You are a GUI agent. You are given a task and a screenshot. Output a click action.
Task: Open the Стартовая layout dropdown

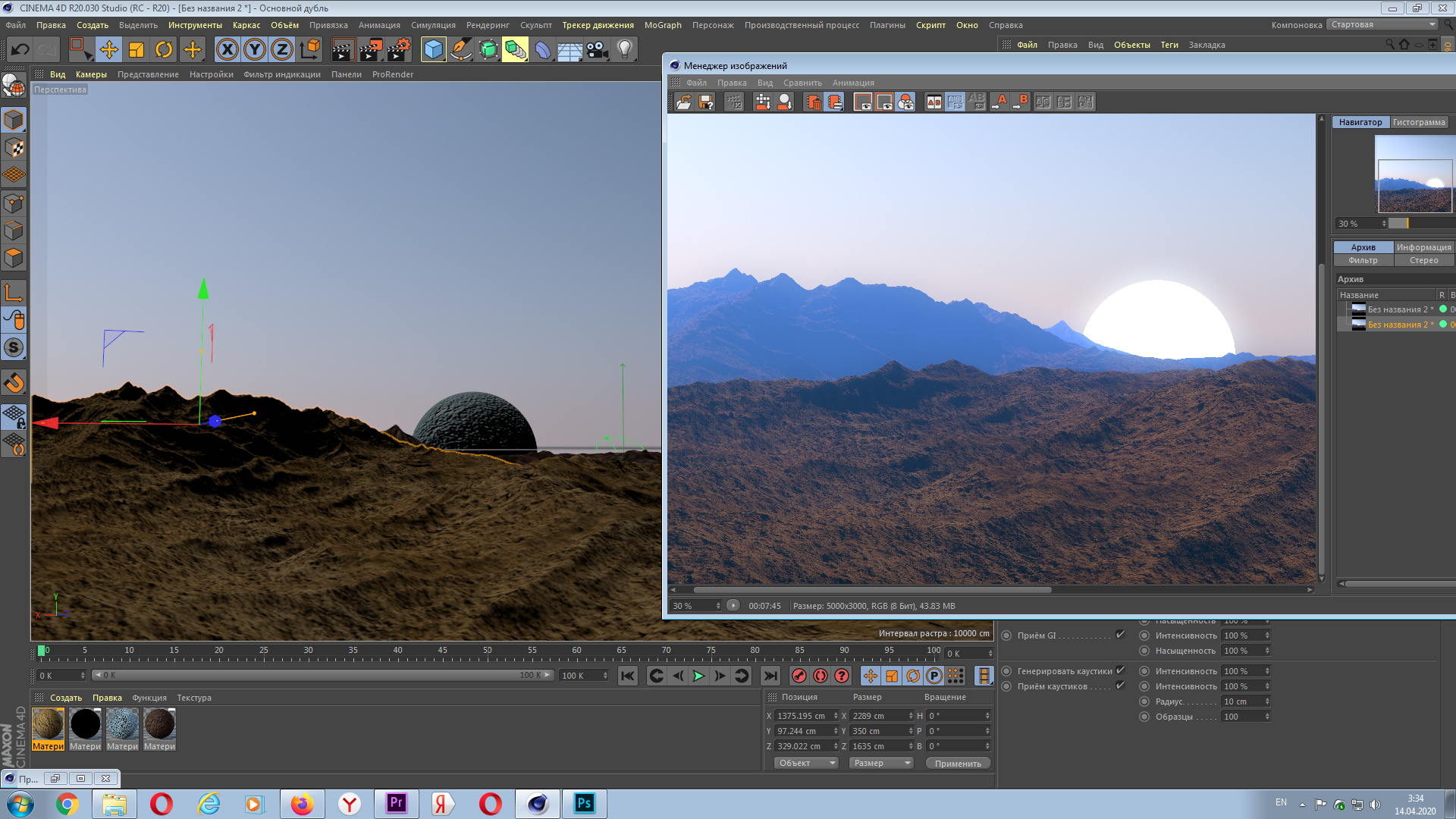click(1382, 24)
